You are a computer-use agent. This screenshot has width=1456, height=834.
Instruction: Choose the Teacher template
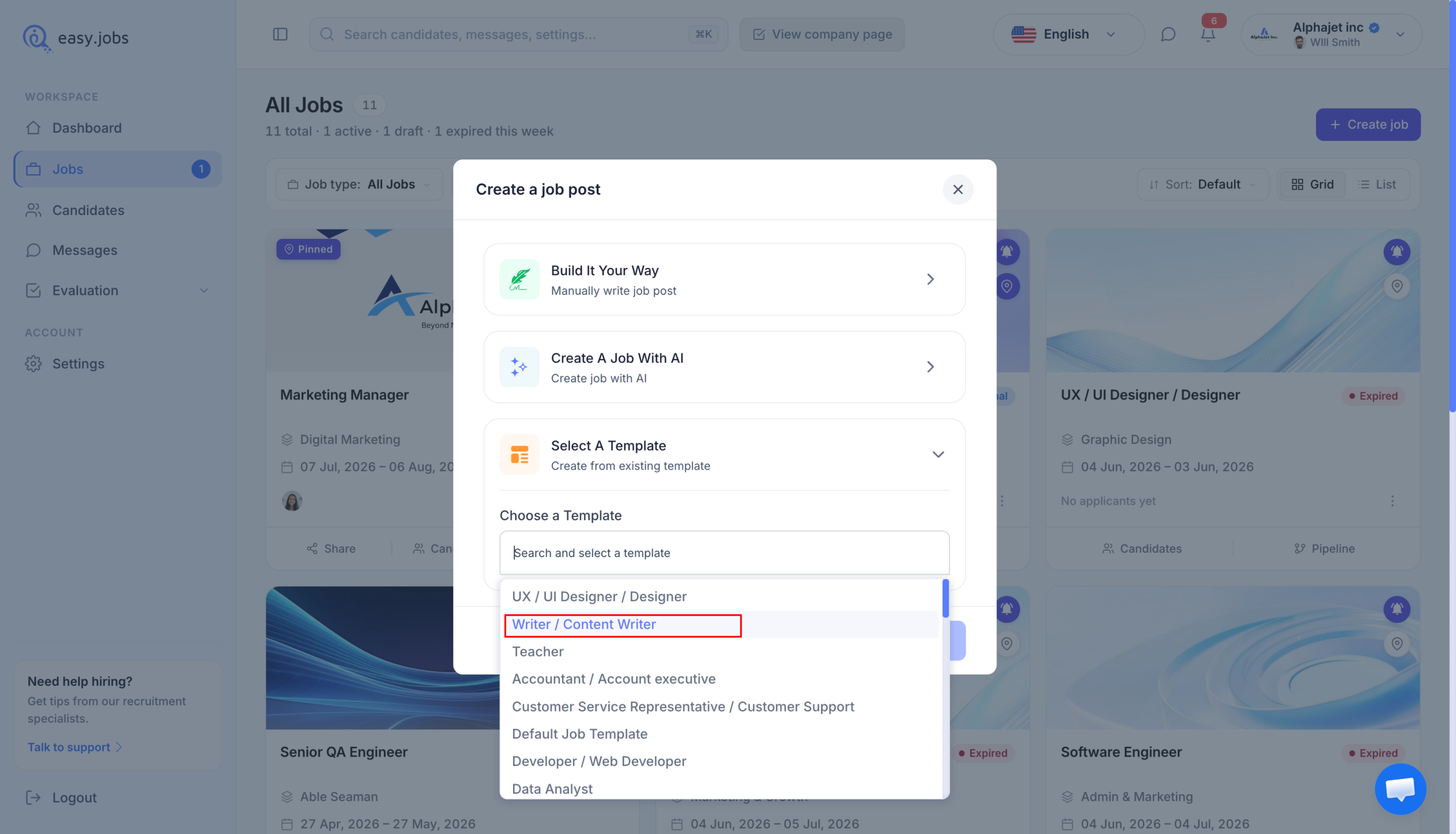pyautogui.click(x=720, y=651)
